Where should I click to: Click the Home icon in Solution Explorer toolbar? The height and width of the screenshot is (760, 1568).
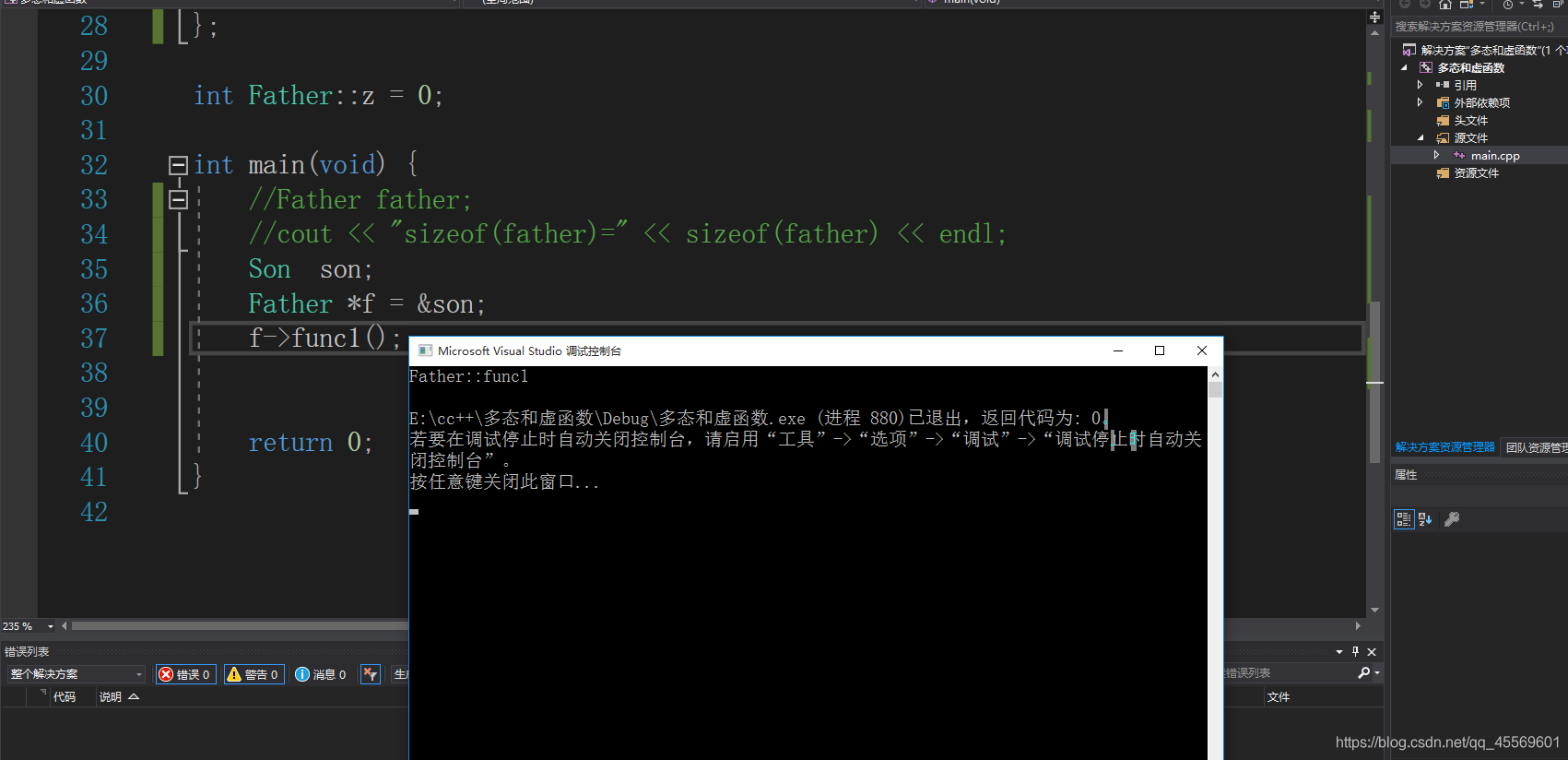point(1445,5)
